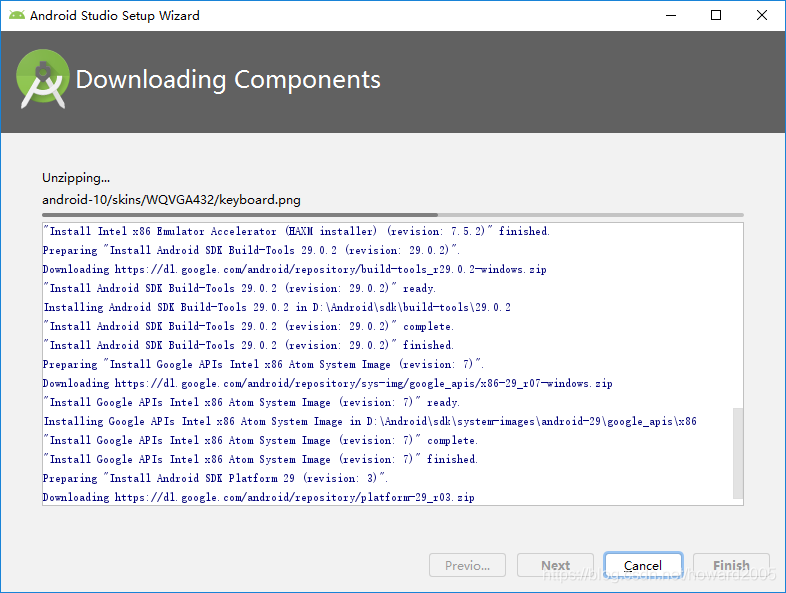
Task: Click the 'Downloading Components' heading
Action: pos(228,80)
